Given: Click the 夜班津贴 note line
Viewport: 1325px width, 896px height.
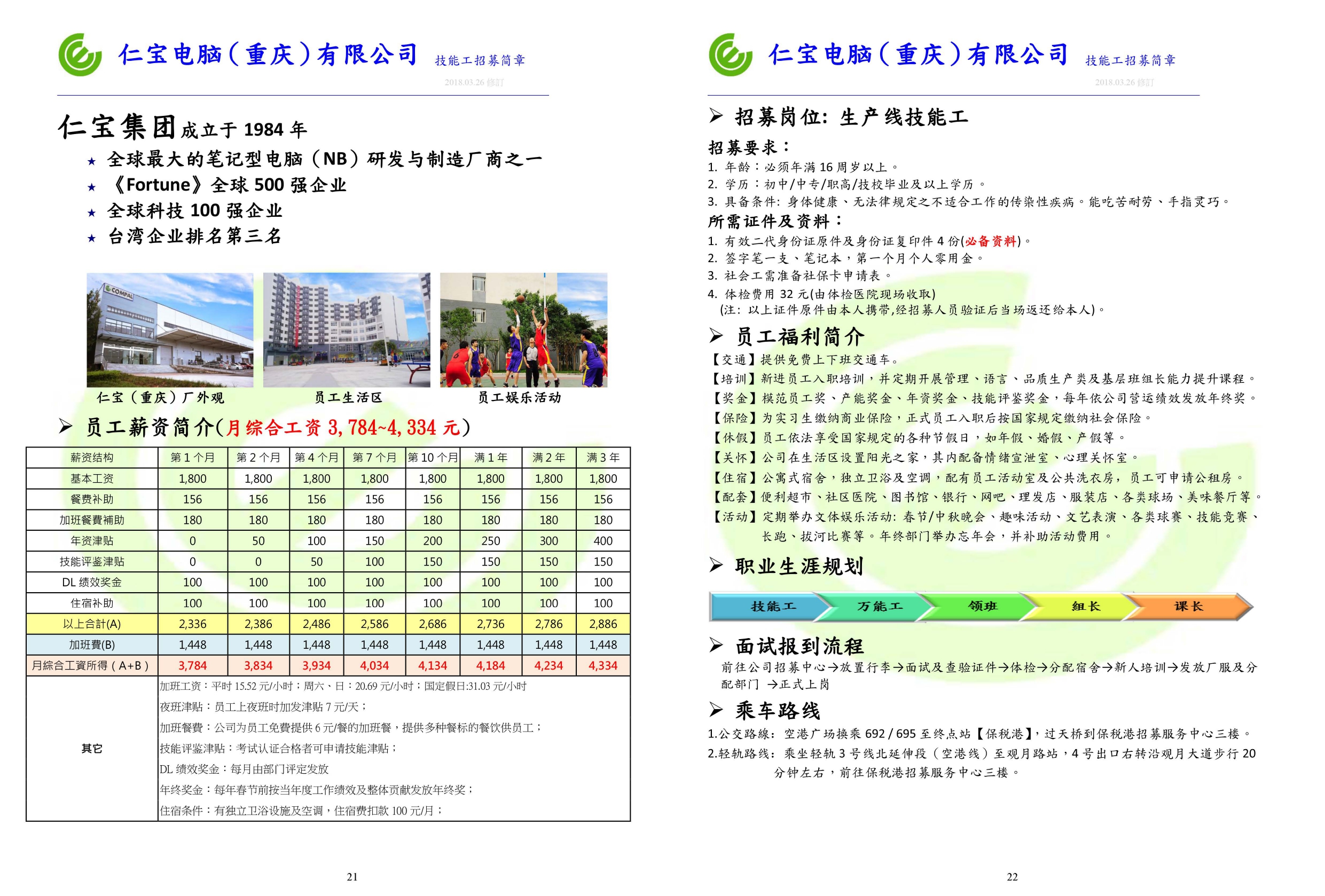Looking at the screenshot, I should (263, 708).
